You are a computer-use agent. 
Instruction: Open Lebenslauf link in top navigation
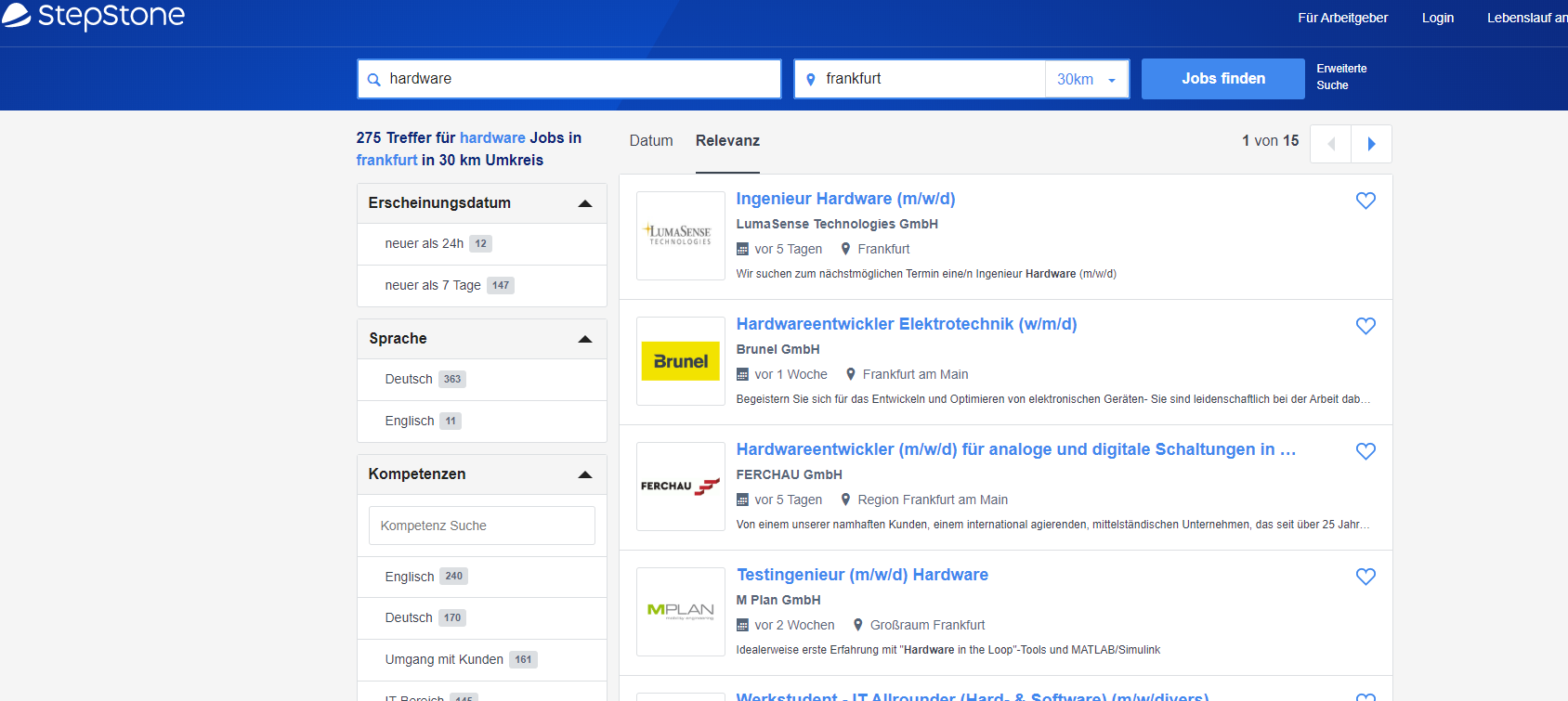tap(1526, 18)
